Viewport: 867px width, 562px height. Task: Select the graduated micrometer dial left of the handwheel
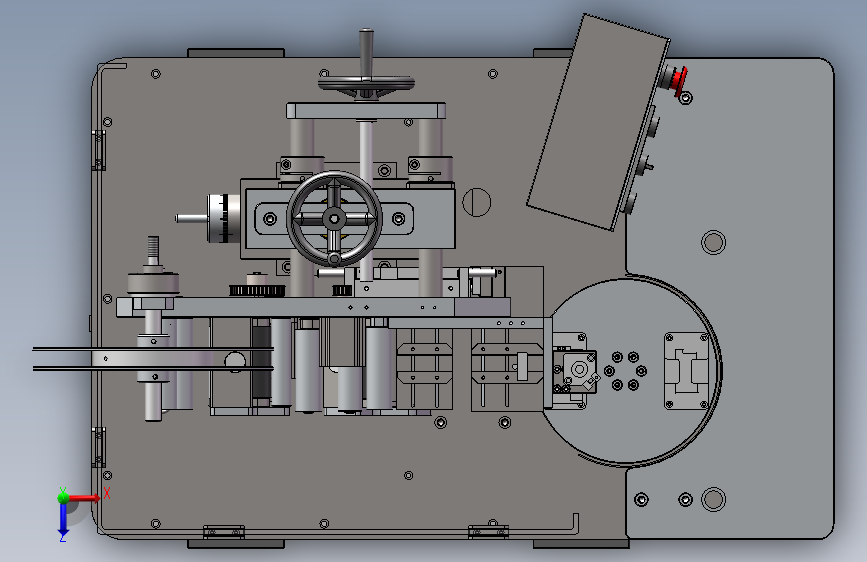(x=224, y=218)
